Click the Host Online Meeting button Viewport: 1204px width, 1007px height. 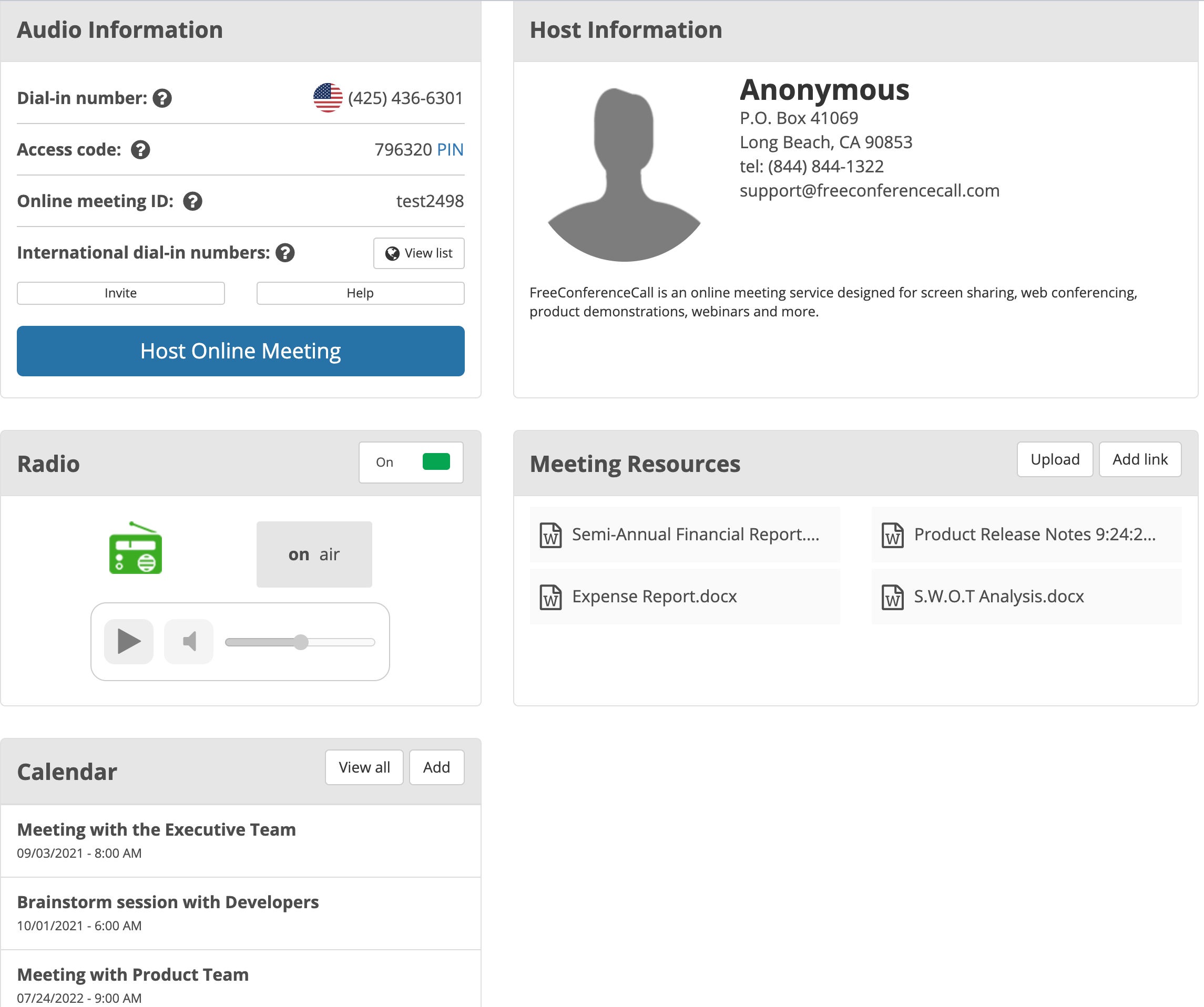tap(240, 351)
